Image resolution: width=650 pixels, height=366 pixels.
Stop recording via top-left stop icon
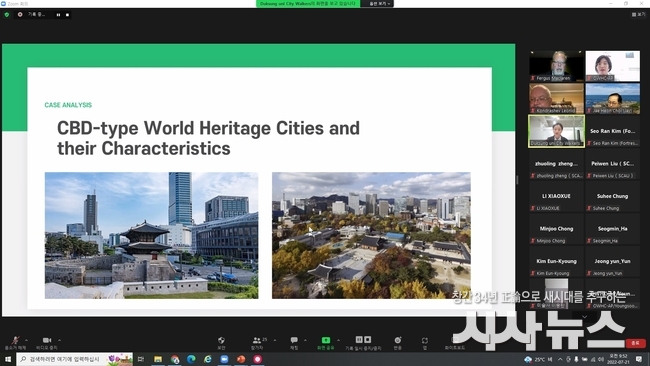pyautogui.click(x=68, y=15)
